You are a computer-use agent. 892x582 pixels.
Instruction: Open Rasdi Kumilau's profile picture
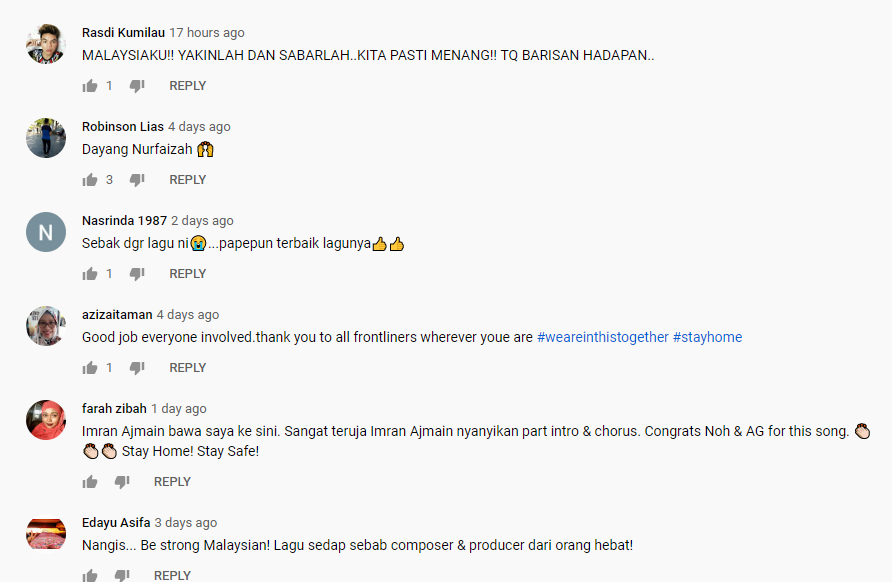[46, 44]
